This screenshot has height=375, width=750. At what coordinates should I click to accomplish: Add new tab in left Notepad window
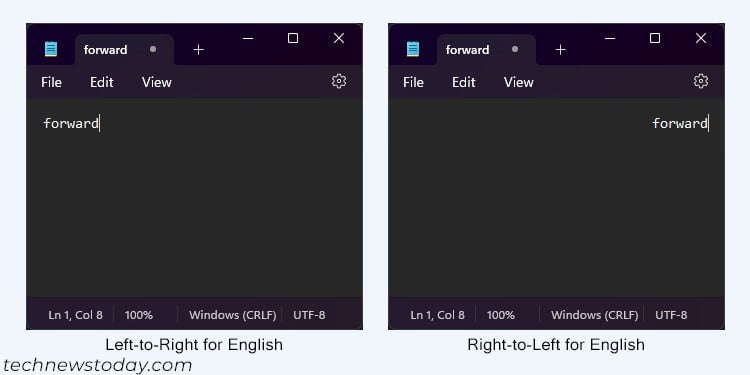coord(199,50)
